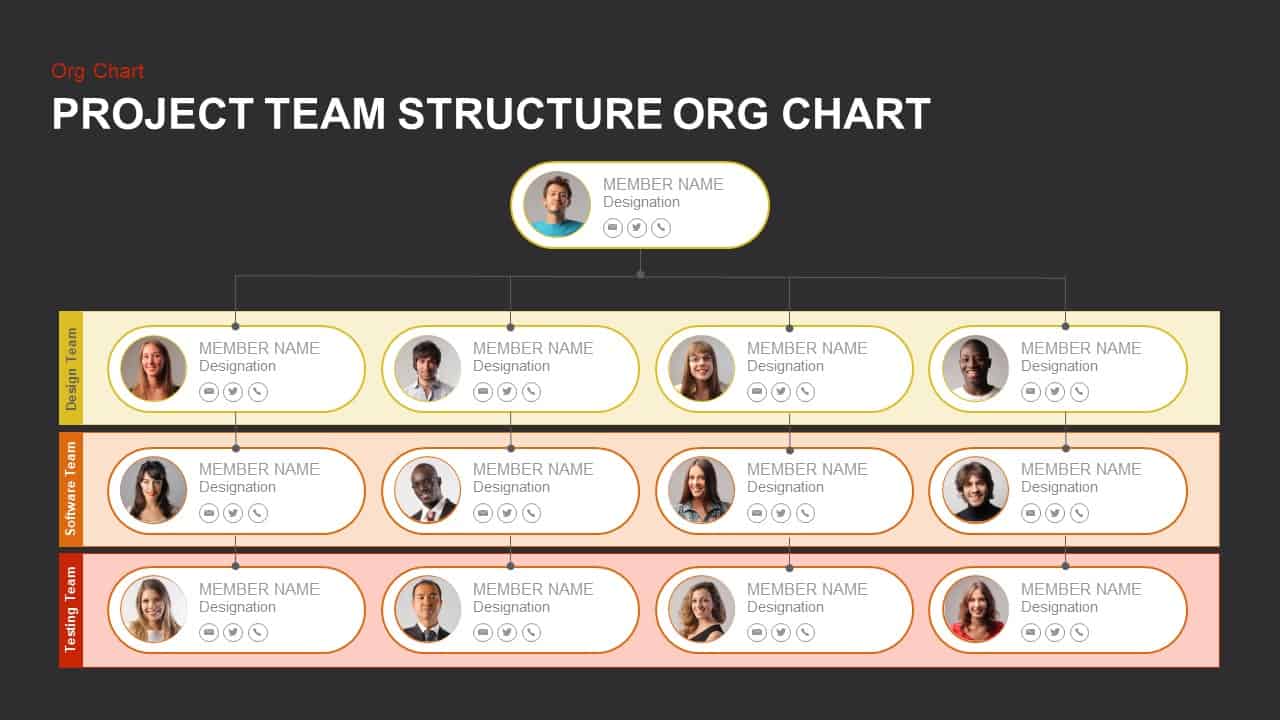Click the fourth Design Team member photo

click(x=975, y=368)
